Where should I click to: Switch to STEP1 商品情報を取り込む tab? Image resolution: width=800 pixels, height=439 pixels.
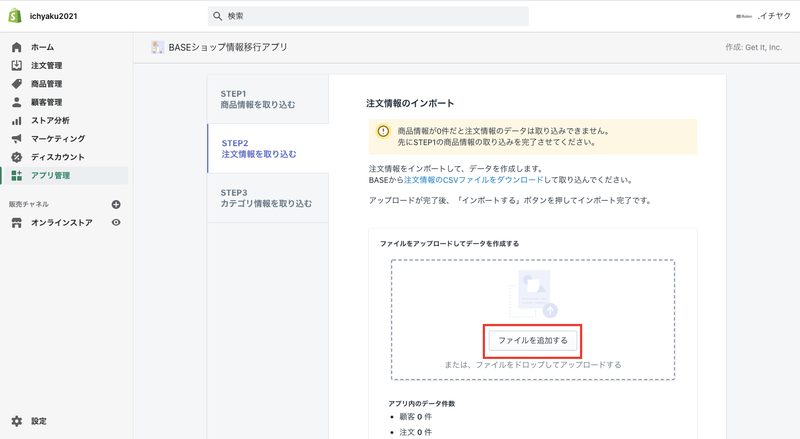pyautogui.click(x=268, y=99)
